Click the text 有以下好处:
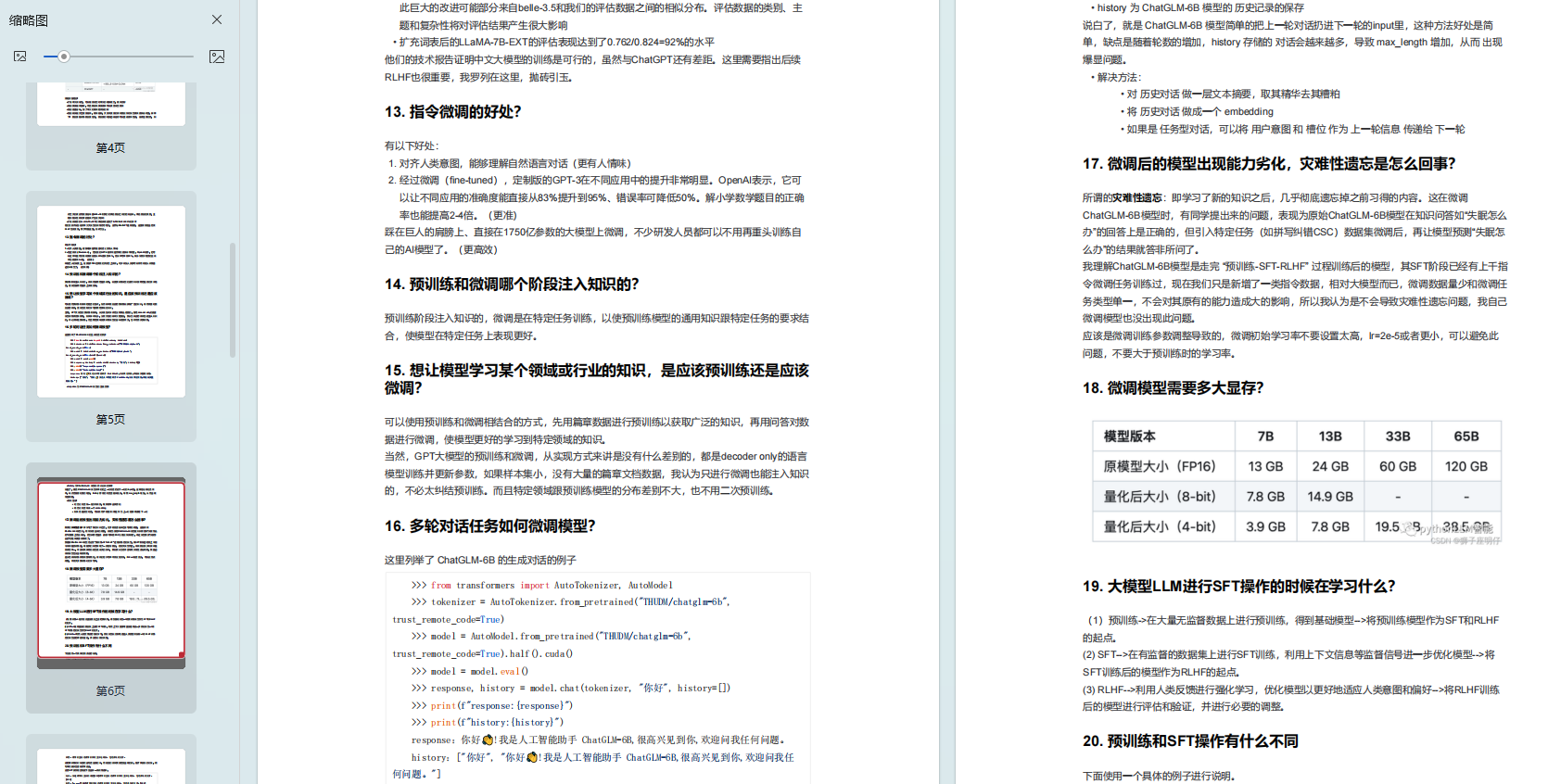The width and height of the screenshot is (1548, 784). pos(412,146)
